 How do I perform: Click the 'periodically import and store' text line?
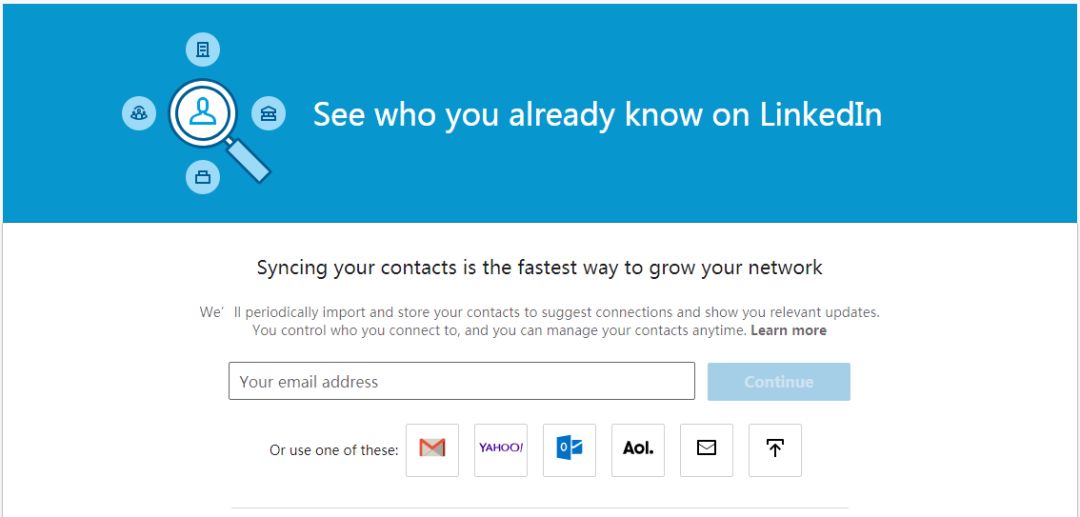pyautogui.click(x=540, y=312)
